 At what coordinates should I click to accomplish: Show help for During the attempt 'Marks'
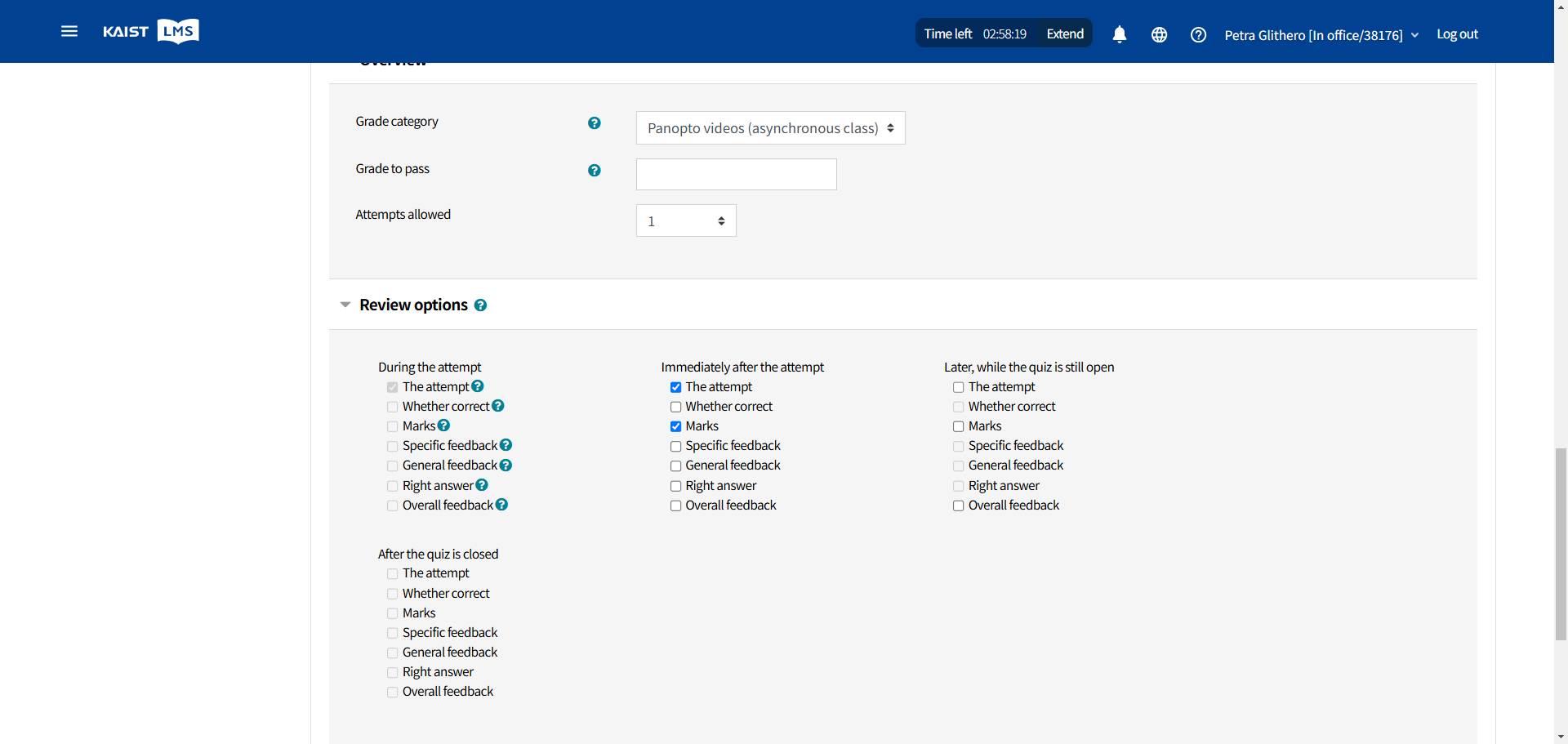[443, 425]
